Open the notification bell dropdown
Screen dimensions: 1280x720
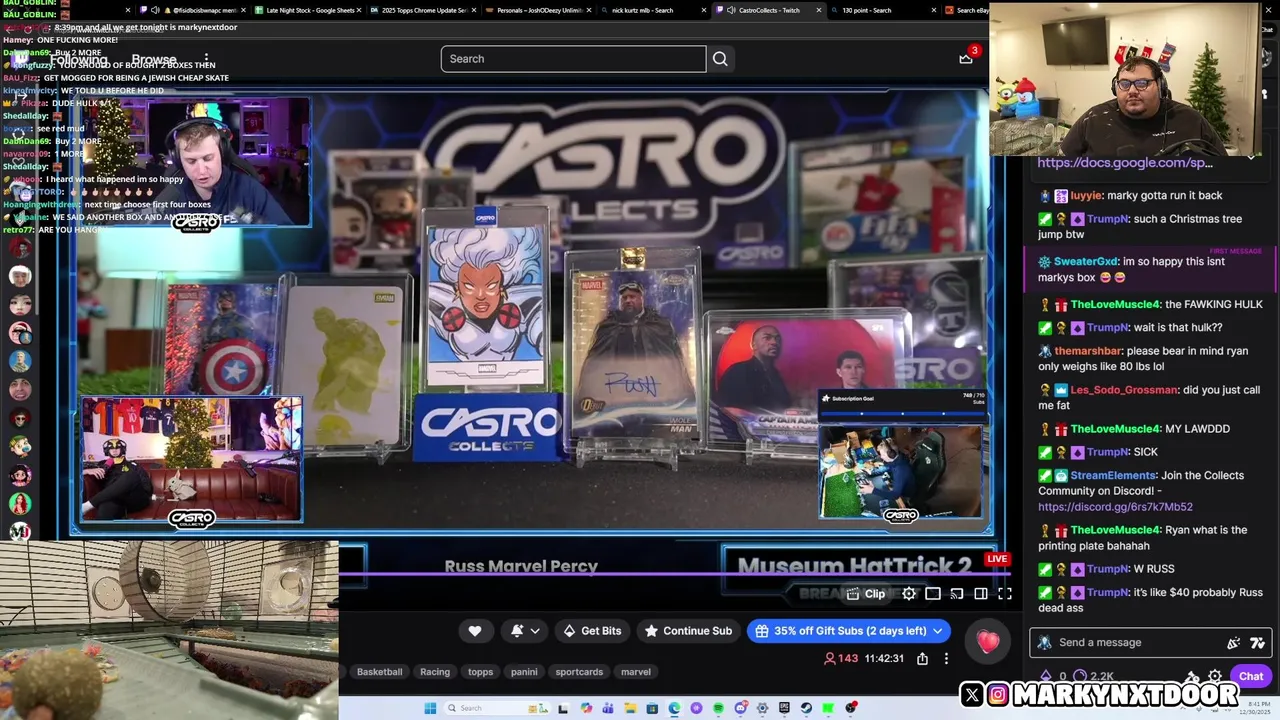(525, 631)
